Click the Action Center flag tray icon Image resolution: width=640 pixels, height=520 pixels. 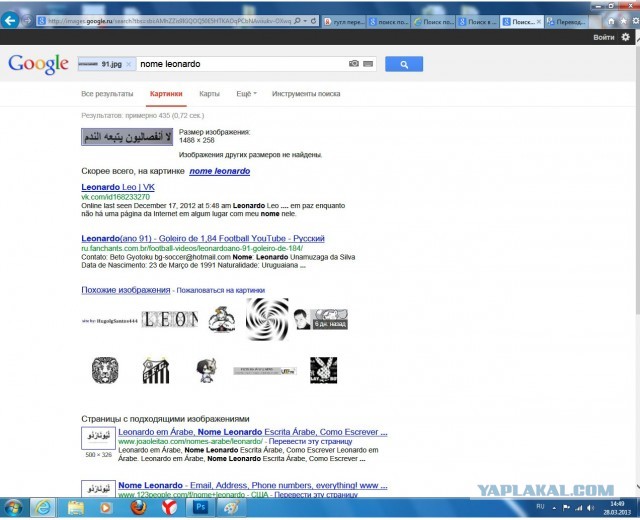click(567, 508)
